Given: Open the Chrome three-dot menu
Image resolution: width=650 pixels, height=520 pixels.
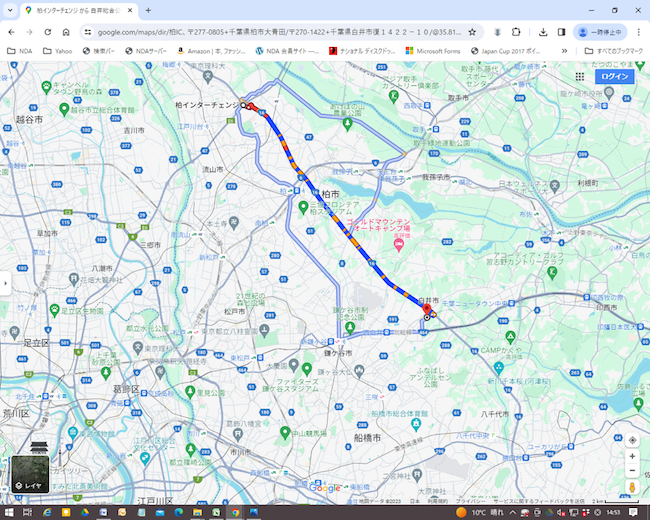Looking at the screenshot, I should pyautogui.click(x=638, y=32).
